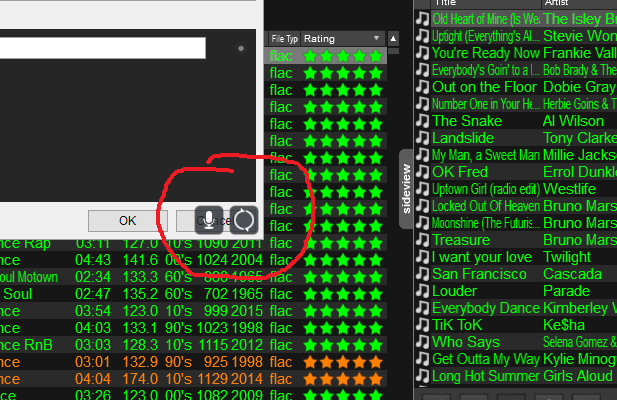Click the music note icon beside OK Fred
The image size is (617, 400).
point(423,172)
